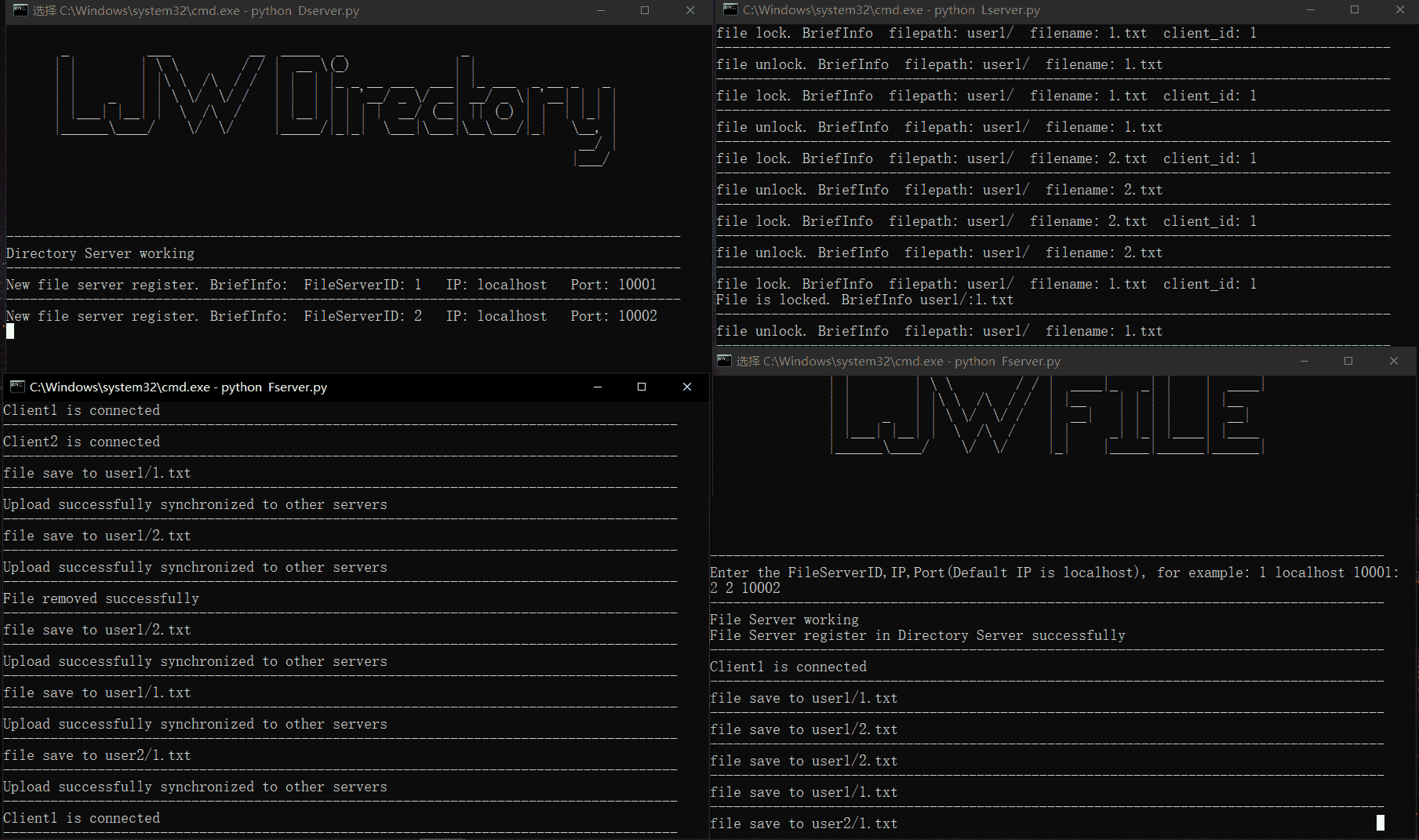The image size is (1419, 840).
Task: Maximize the bottom-right Fserver.py window
Action: click(1348, 361)
